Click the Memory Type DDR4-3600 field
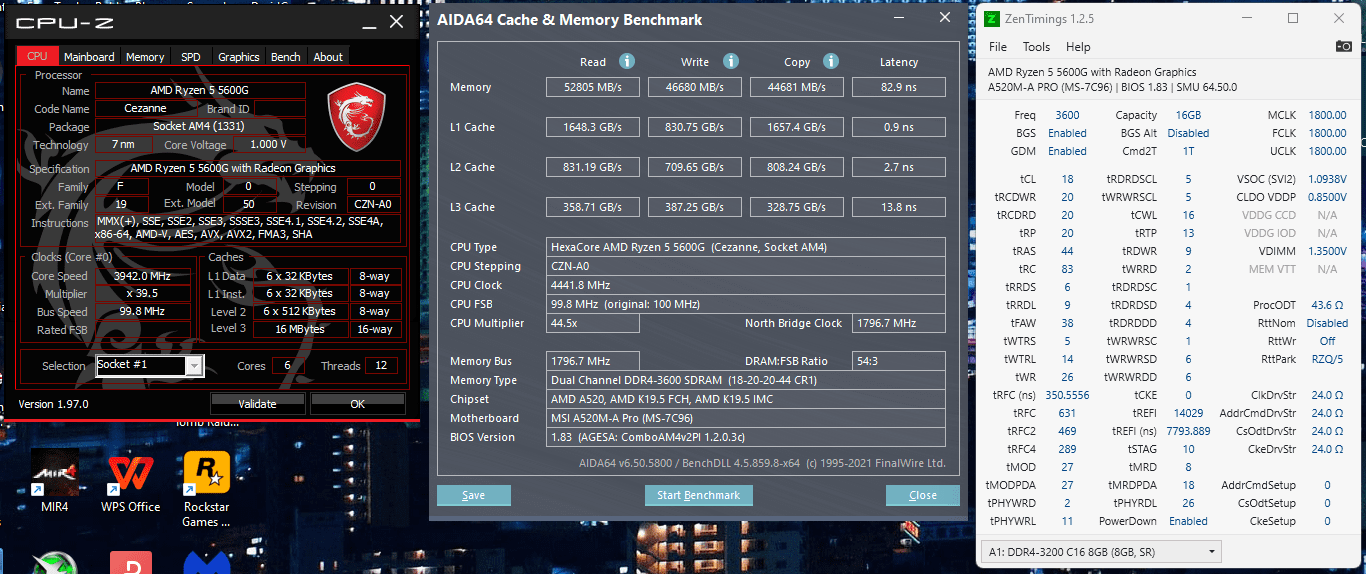Image resolution: width=1366 pixels, height=574 pixels. coord(746,380)
